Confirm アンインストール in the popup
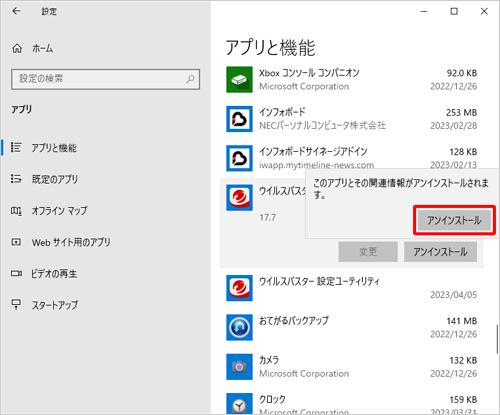The width and height of the screenshot is (500, 415). [x=454, y=220]
